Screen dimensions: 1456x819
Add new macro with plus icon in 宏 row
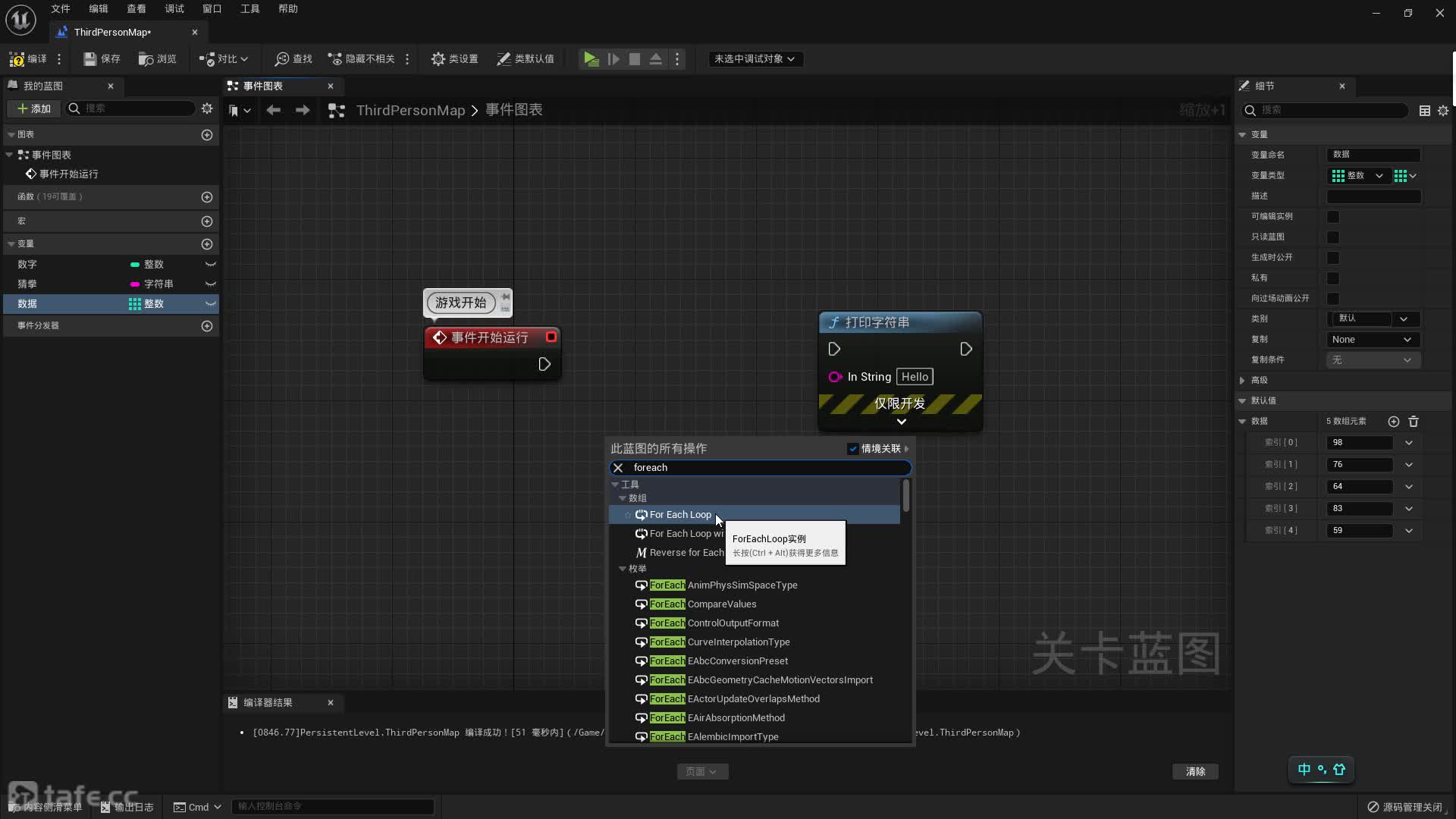(207, 221)
